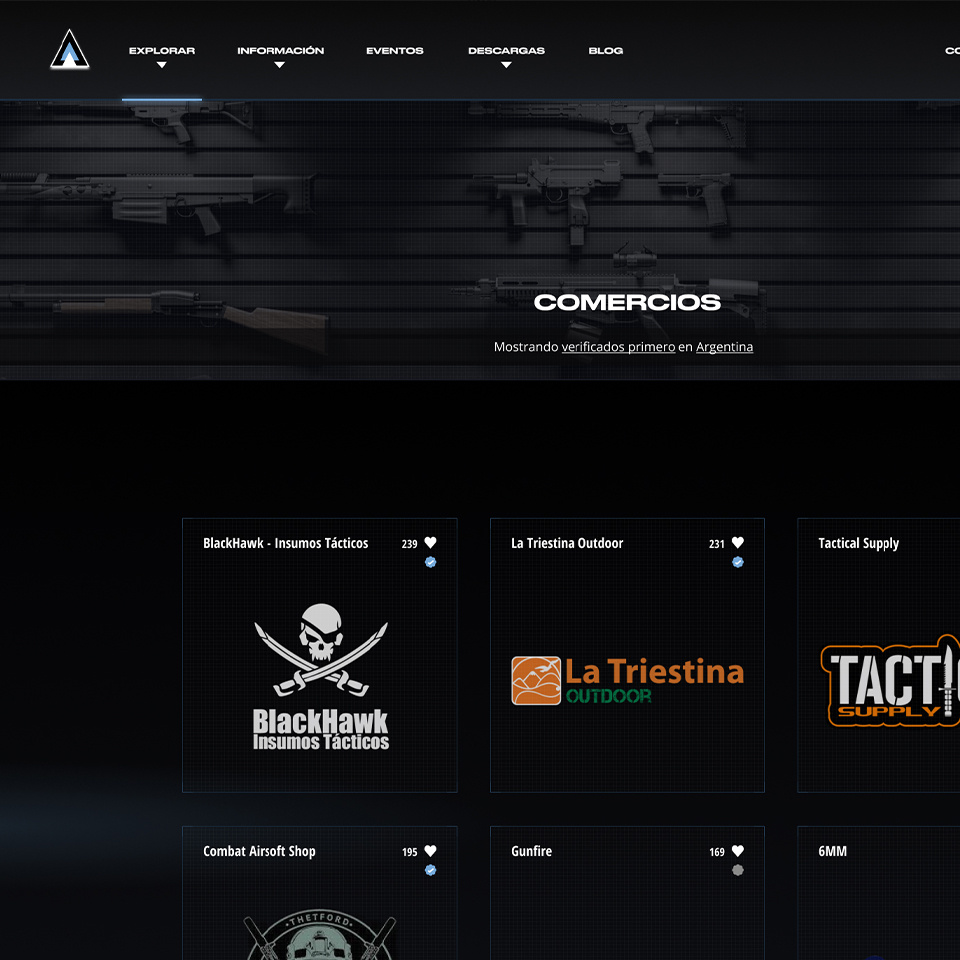Change the Argentina country filter
Image resolution: width=960 pixels, height=960 pixels.
coord(724,347)
